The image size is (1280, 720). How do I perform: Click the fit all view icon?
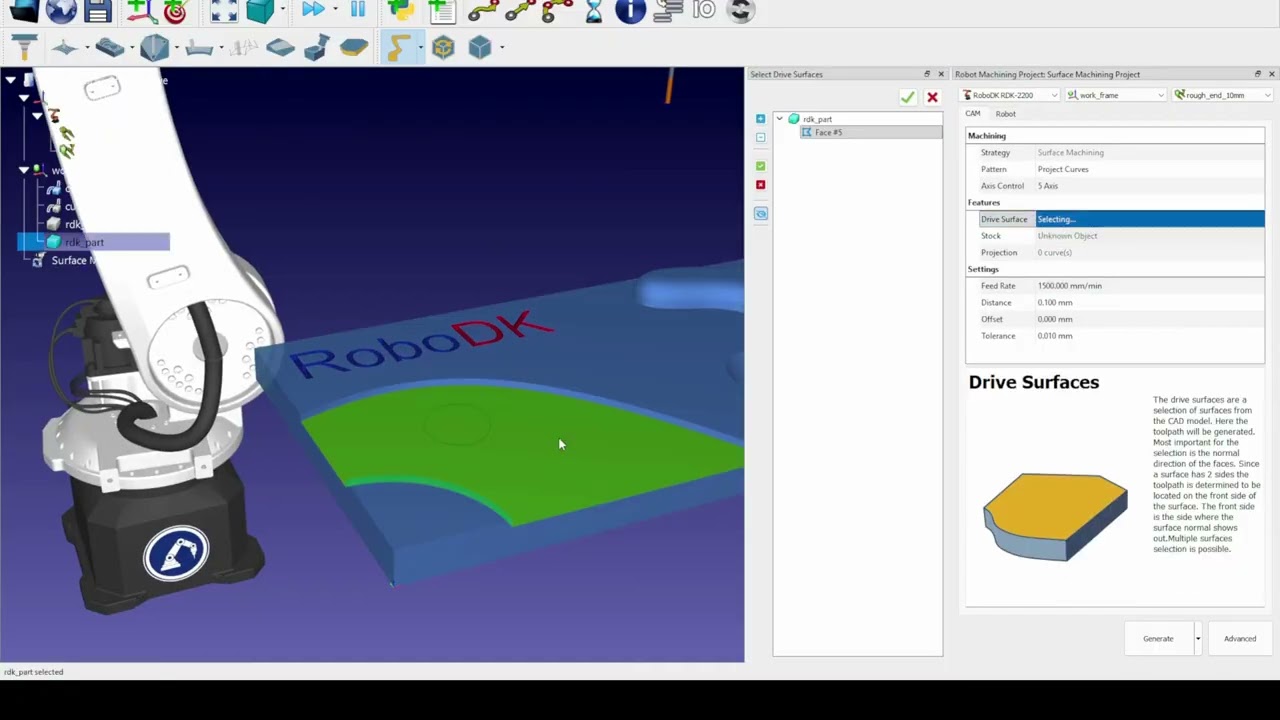tap(224, 11)
